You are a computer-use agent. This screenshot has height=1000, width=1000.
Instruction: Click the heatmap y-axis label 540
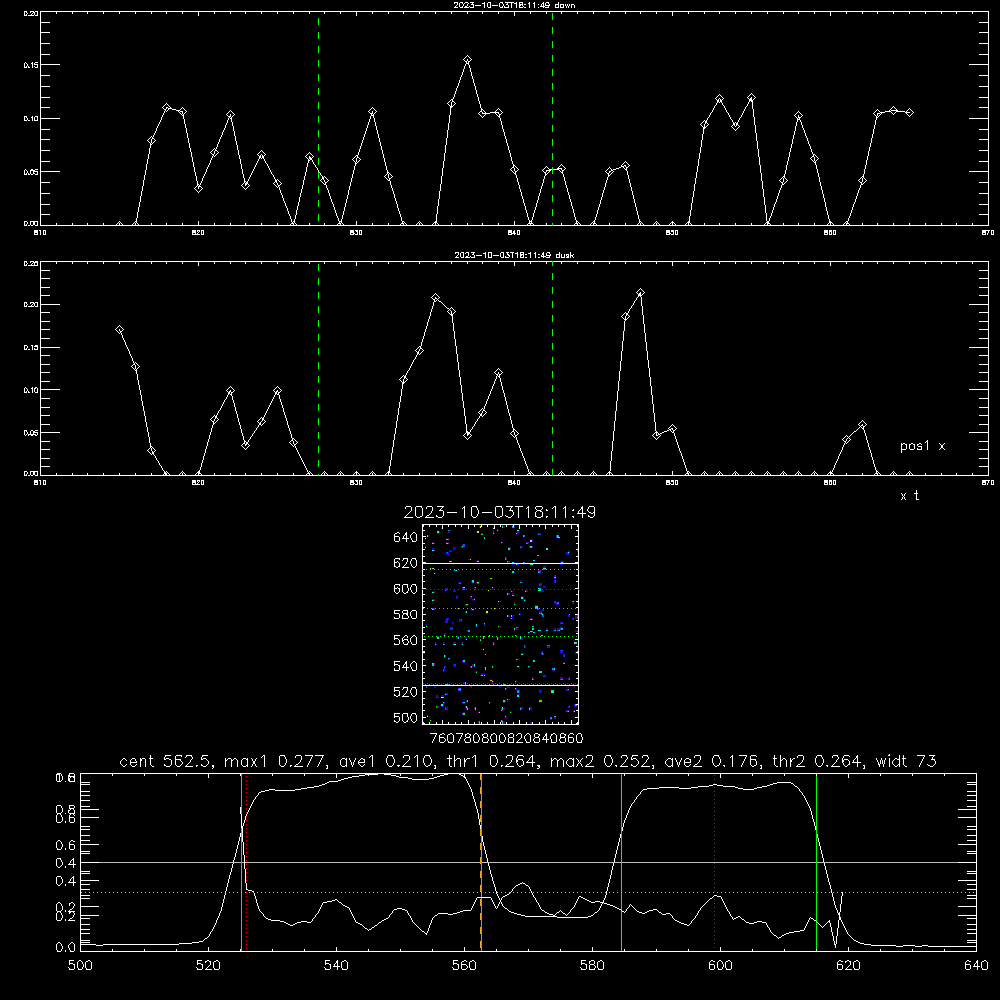(406, 666)
